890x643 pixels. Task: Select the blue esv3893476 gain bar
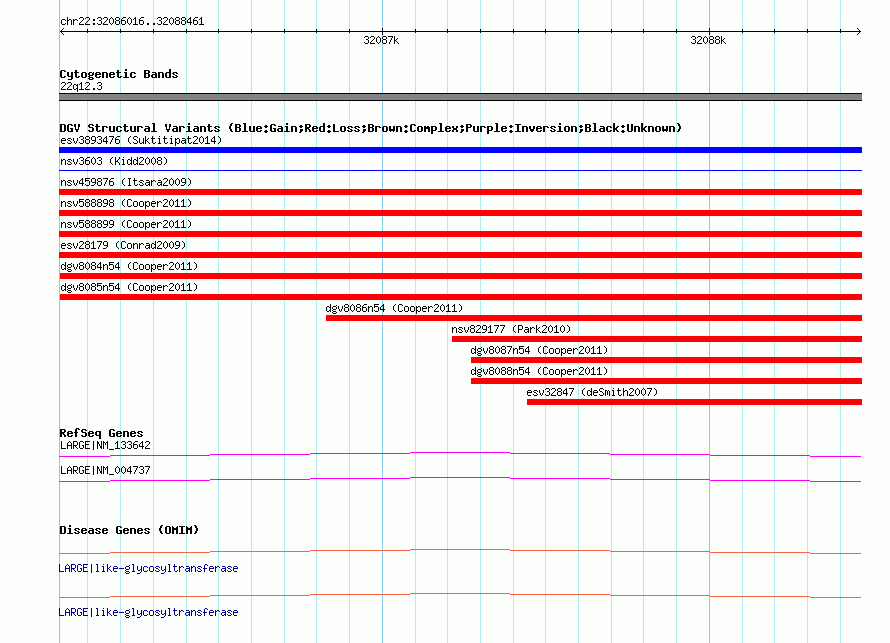pyautogui.click(x=460, y=150)
